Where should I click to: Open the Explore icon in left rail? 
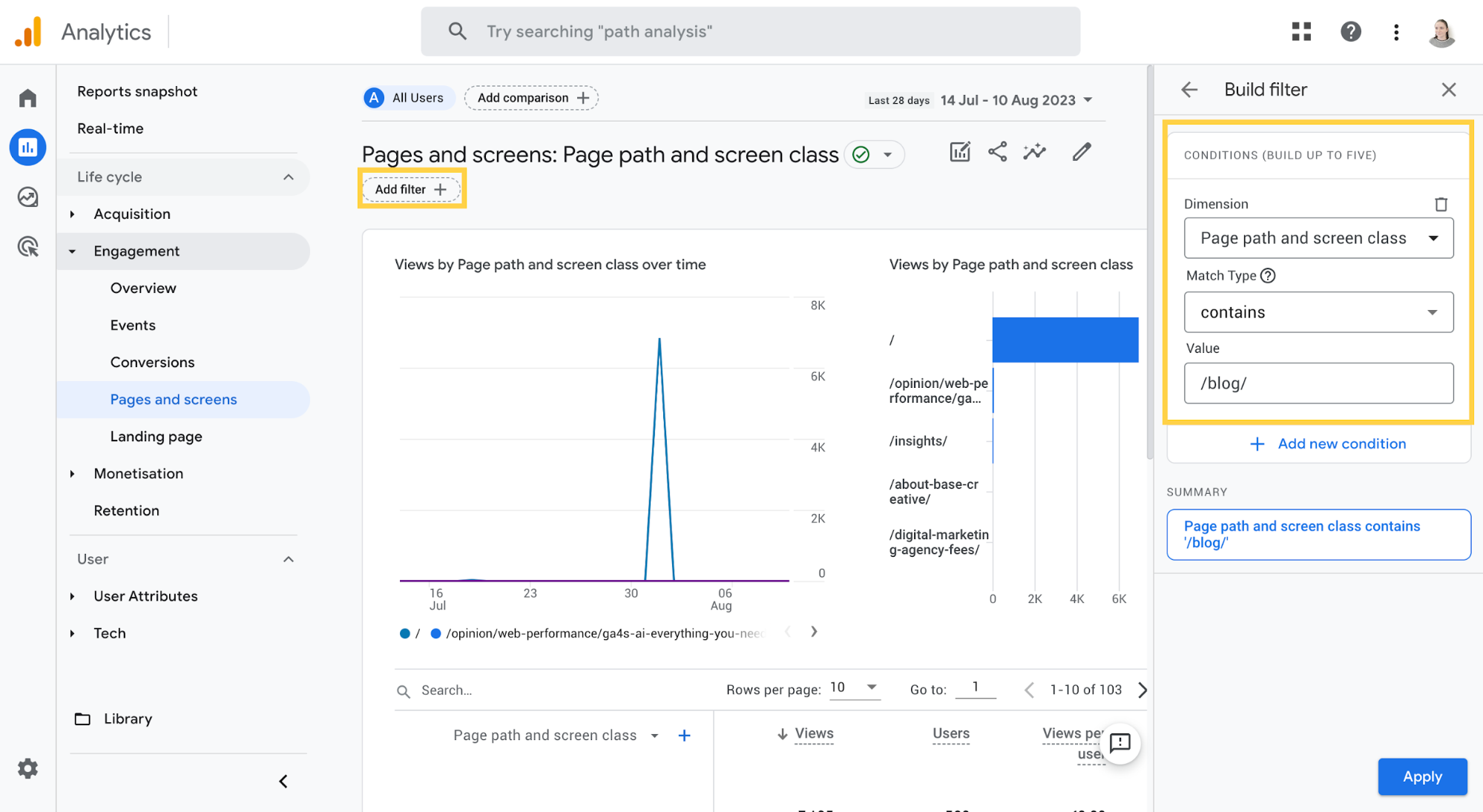[x=27, y=197]
